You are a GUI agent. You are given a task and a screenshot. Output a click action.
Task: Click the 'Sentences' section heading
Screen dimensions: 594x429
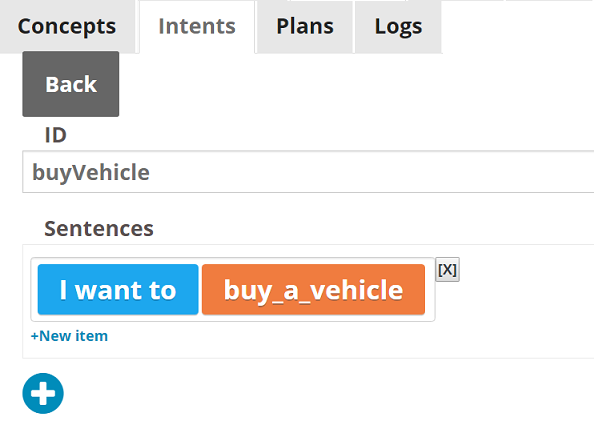pos(99,229)
